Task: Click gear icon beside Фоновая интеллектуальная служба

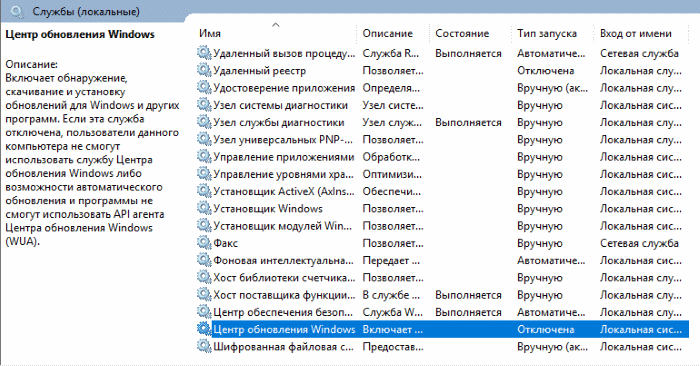Action: point(204,260)
